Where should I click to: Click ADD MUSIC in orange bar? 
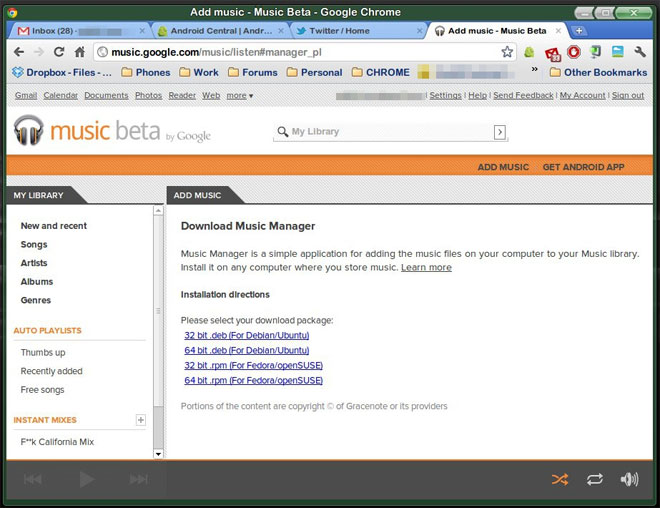pos(503,167)
